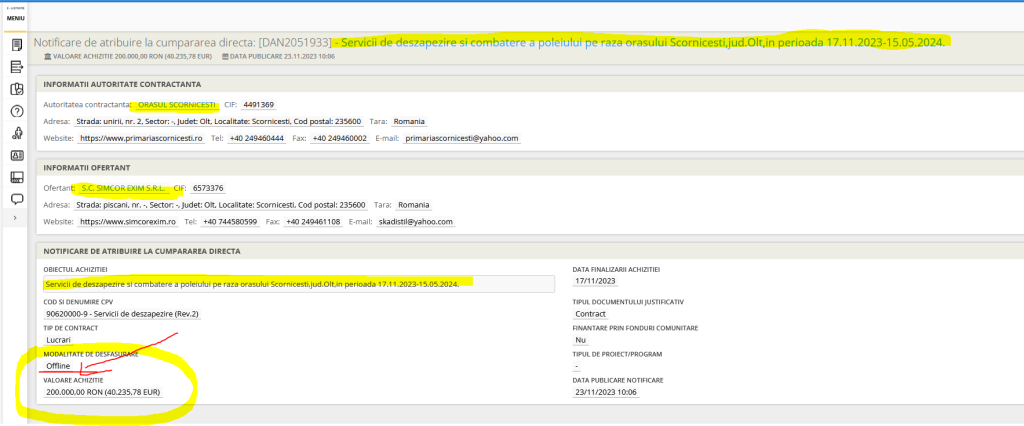Click the monitor panel icon in sidebar
The height and width of the screenshot is (426, 1024).
tap(16, 177)
